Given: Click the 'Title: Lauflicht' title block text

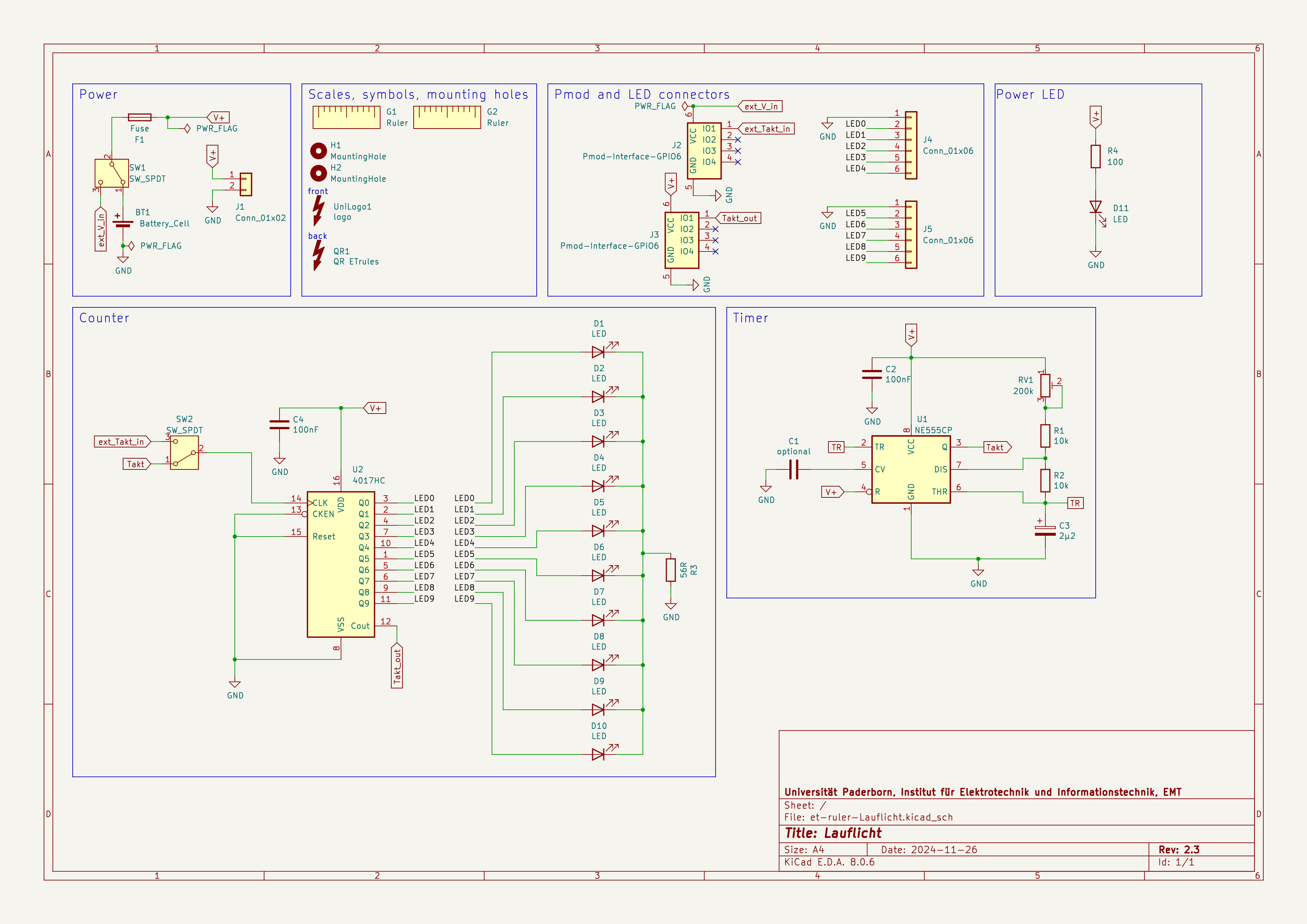Looking at the screenshot, I should [833, 833].
